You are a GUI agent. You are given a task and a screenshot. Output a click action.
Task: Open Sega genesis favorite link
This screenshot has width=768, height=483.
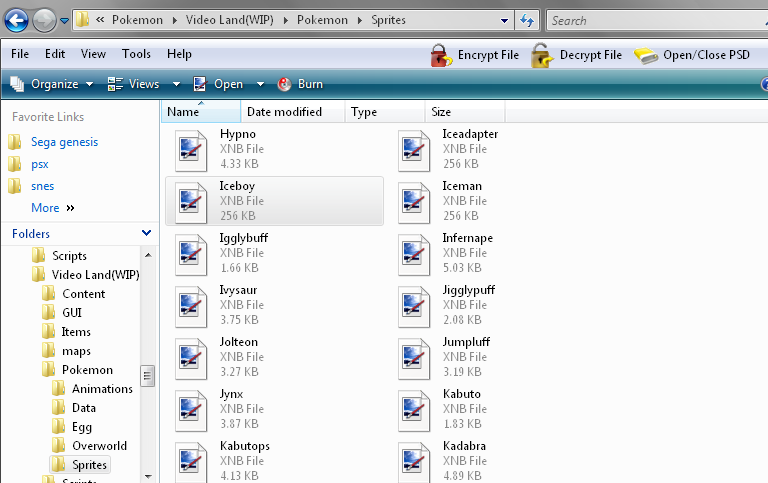[x=64, y=142]
